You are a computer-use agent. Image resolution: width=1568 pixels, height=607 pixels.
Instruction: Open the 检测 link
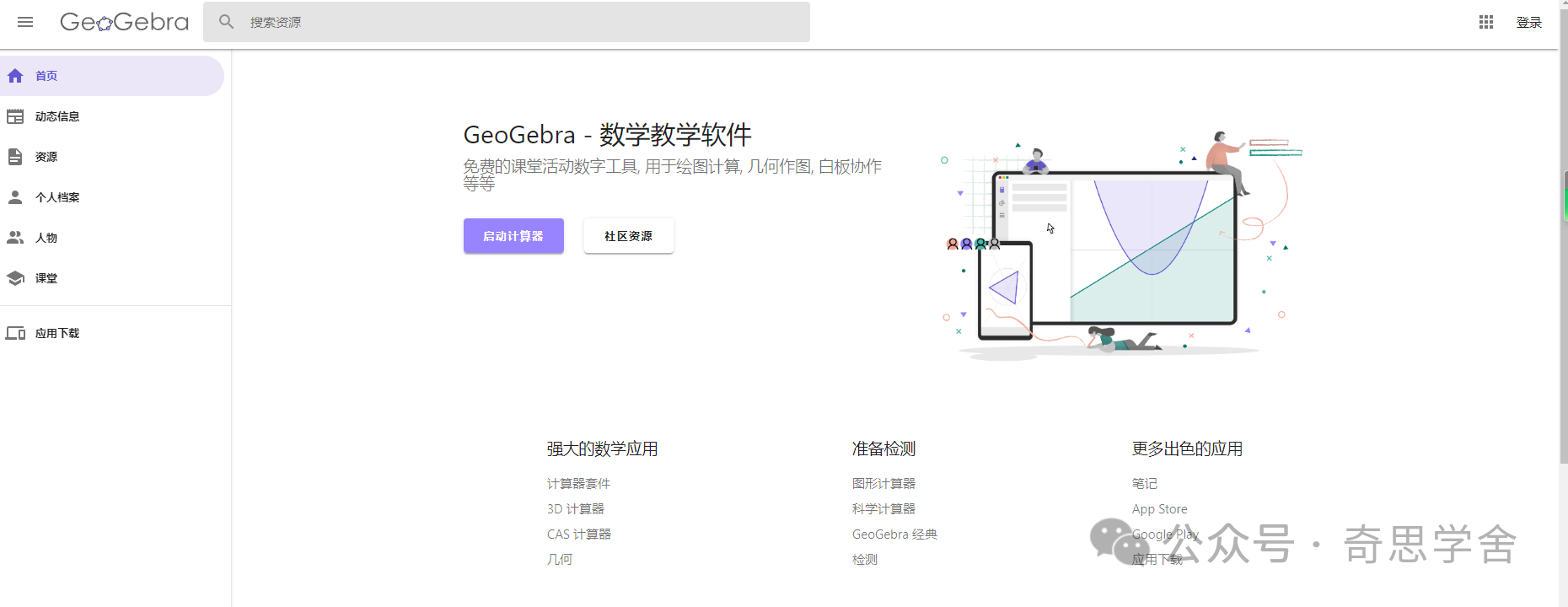[x=865, y=560]
